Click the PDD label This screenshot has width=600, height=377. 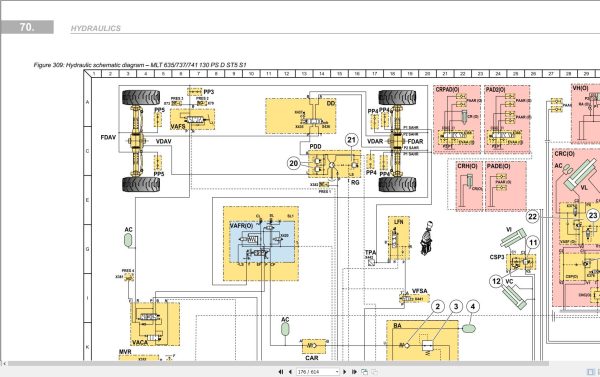pos(315,147)
